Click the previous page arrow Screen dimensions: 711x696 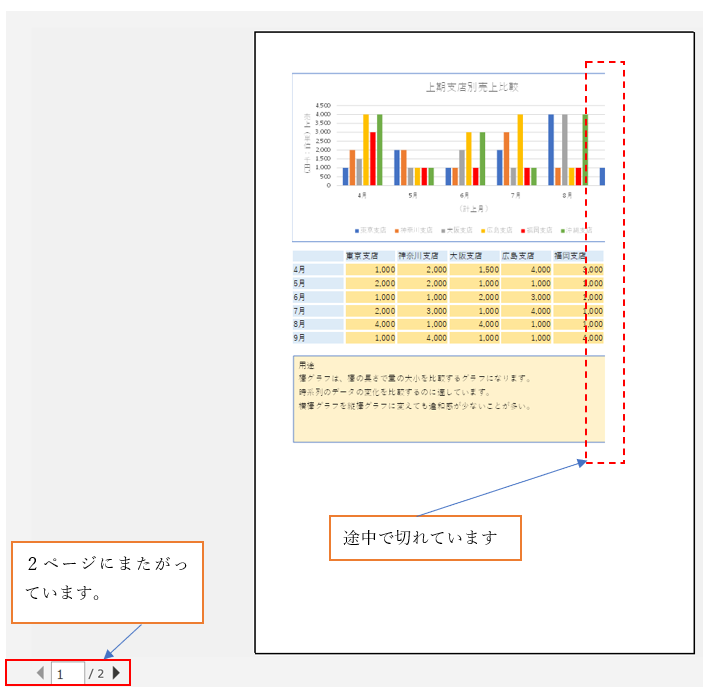[x=40, y=673]
